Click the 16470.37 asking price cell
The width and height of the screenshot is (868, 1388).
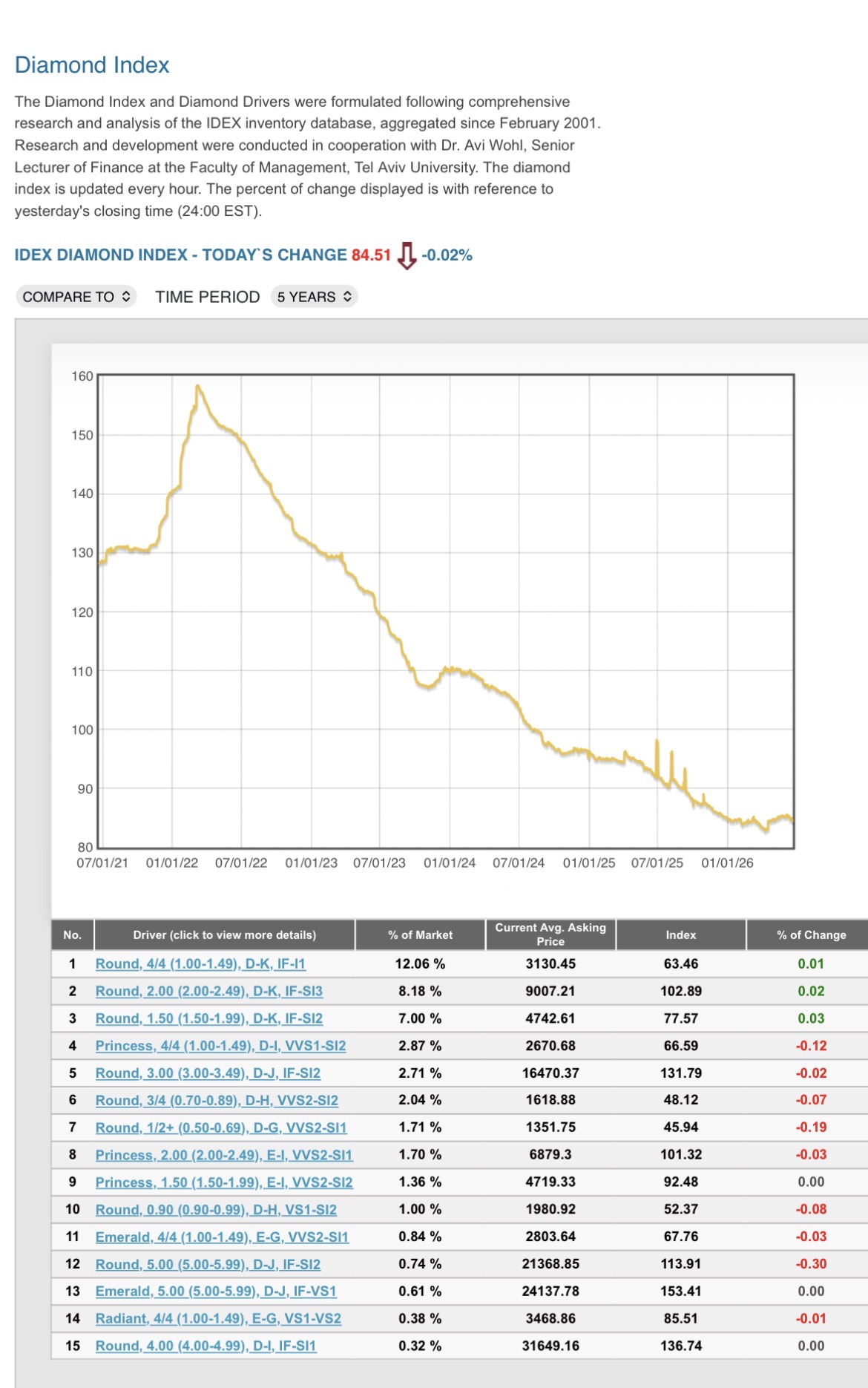coord(550,1073)
